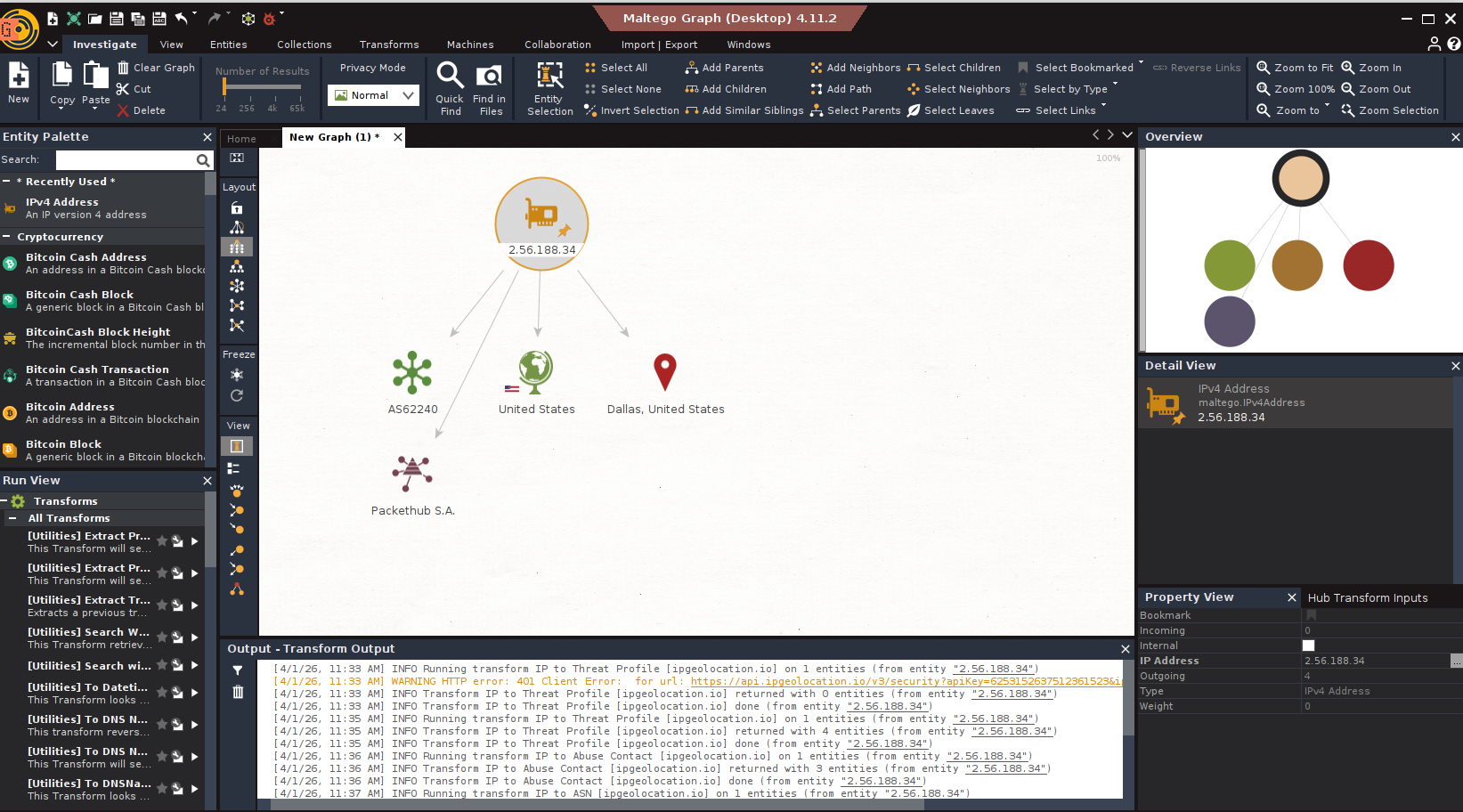
Task: Open the Privacy Mode Normal dropdown
Action: coord(407,94)
